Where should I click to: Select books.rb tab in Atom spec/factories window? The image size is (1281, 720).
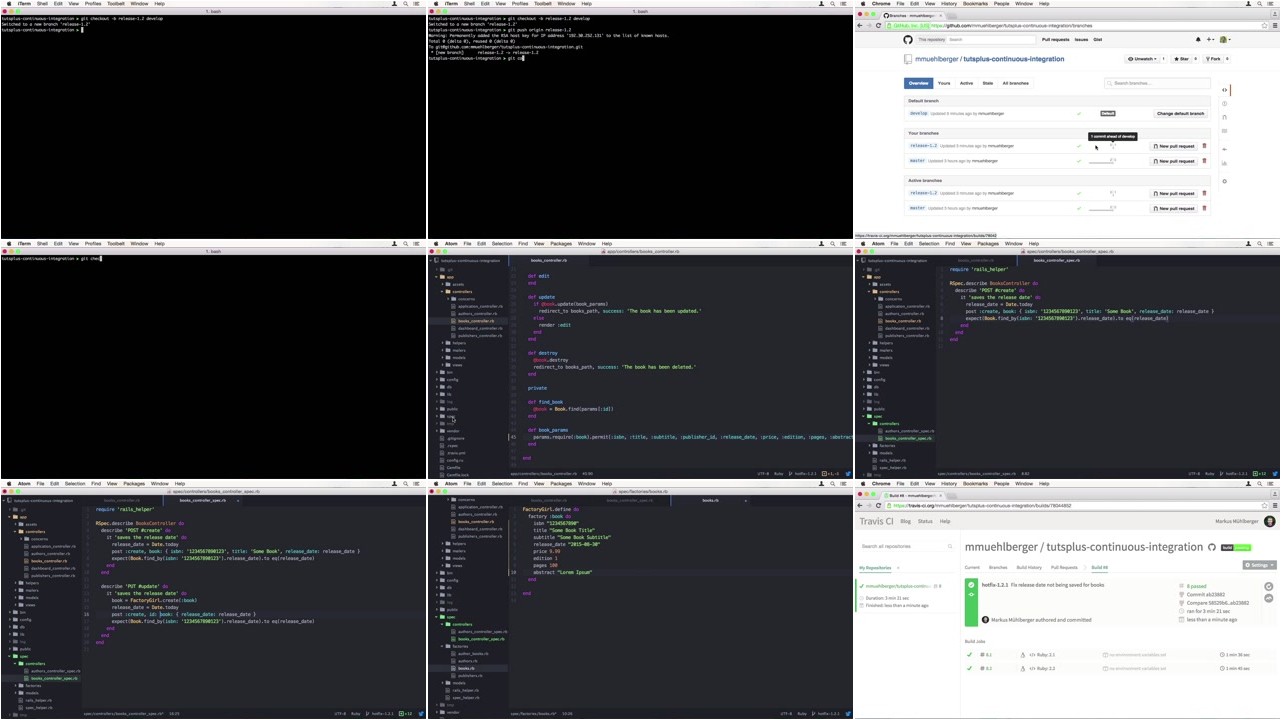[x=709, y=500]
